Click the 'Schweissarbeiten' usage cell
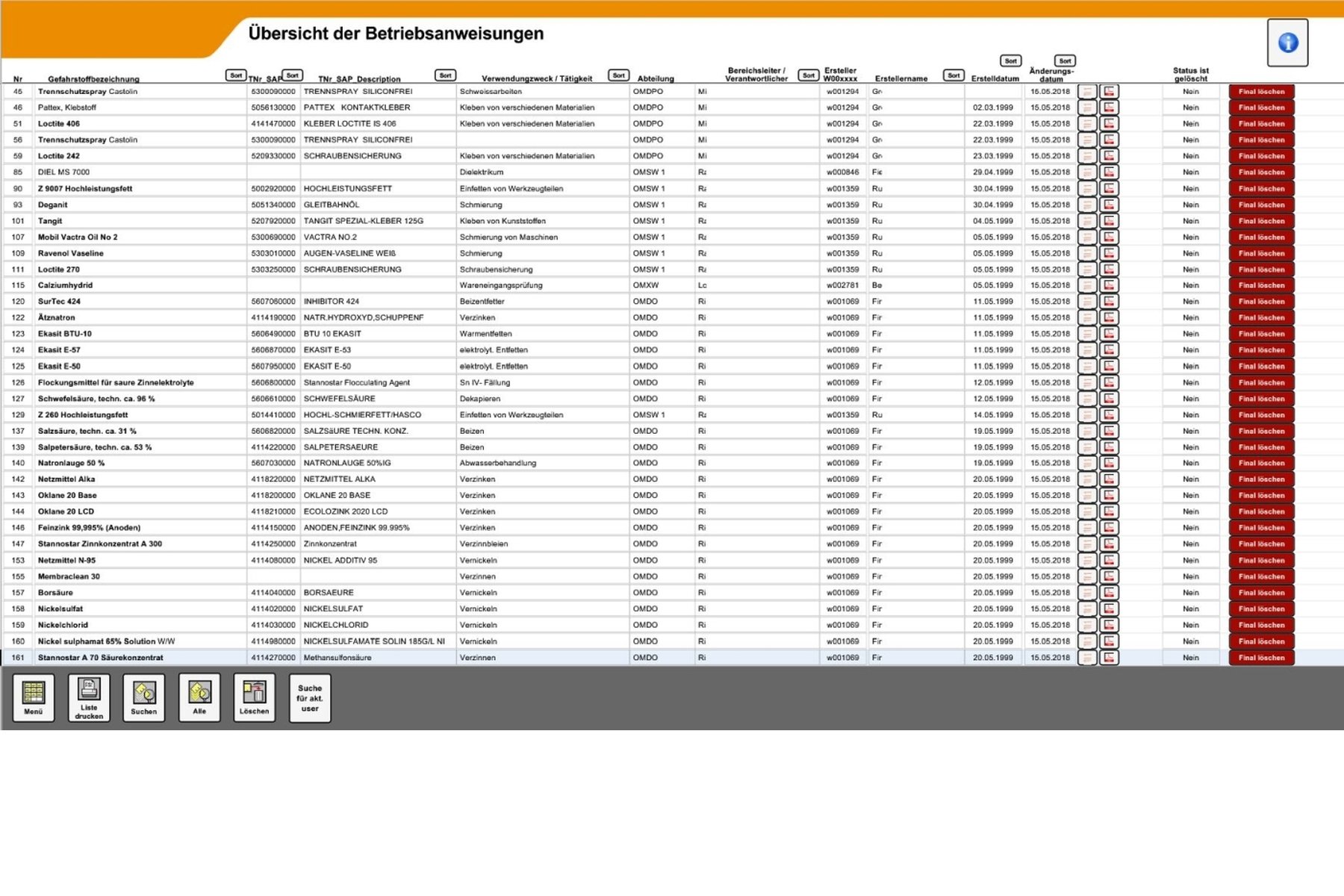The width and height of the screenshot is (1344, 896). 542,92
